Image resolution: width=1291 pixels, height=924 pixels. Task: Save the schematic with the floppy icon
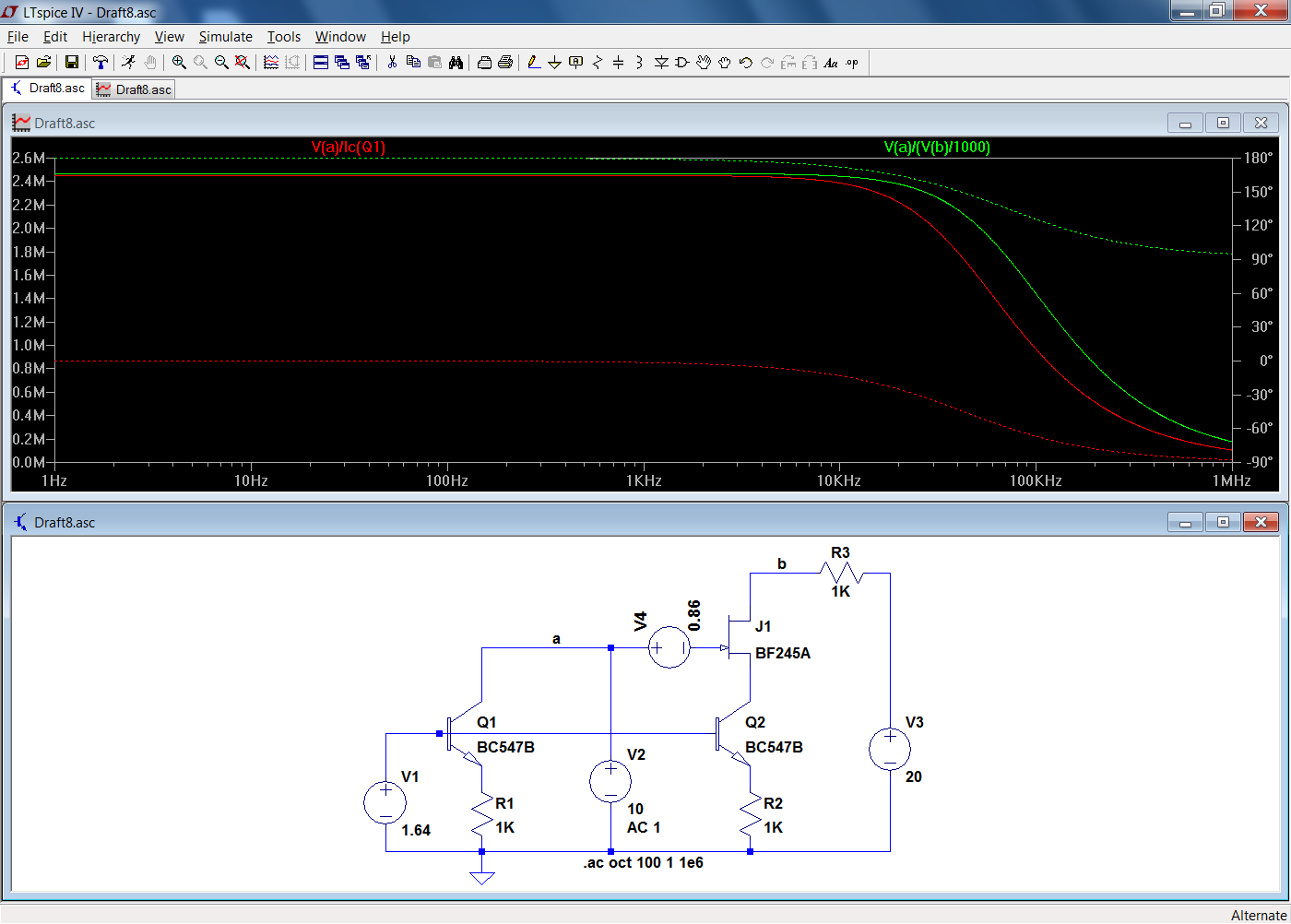point(72,62)
